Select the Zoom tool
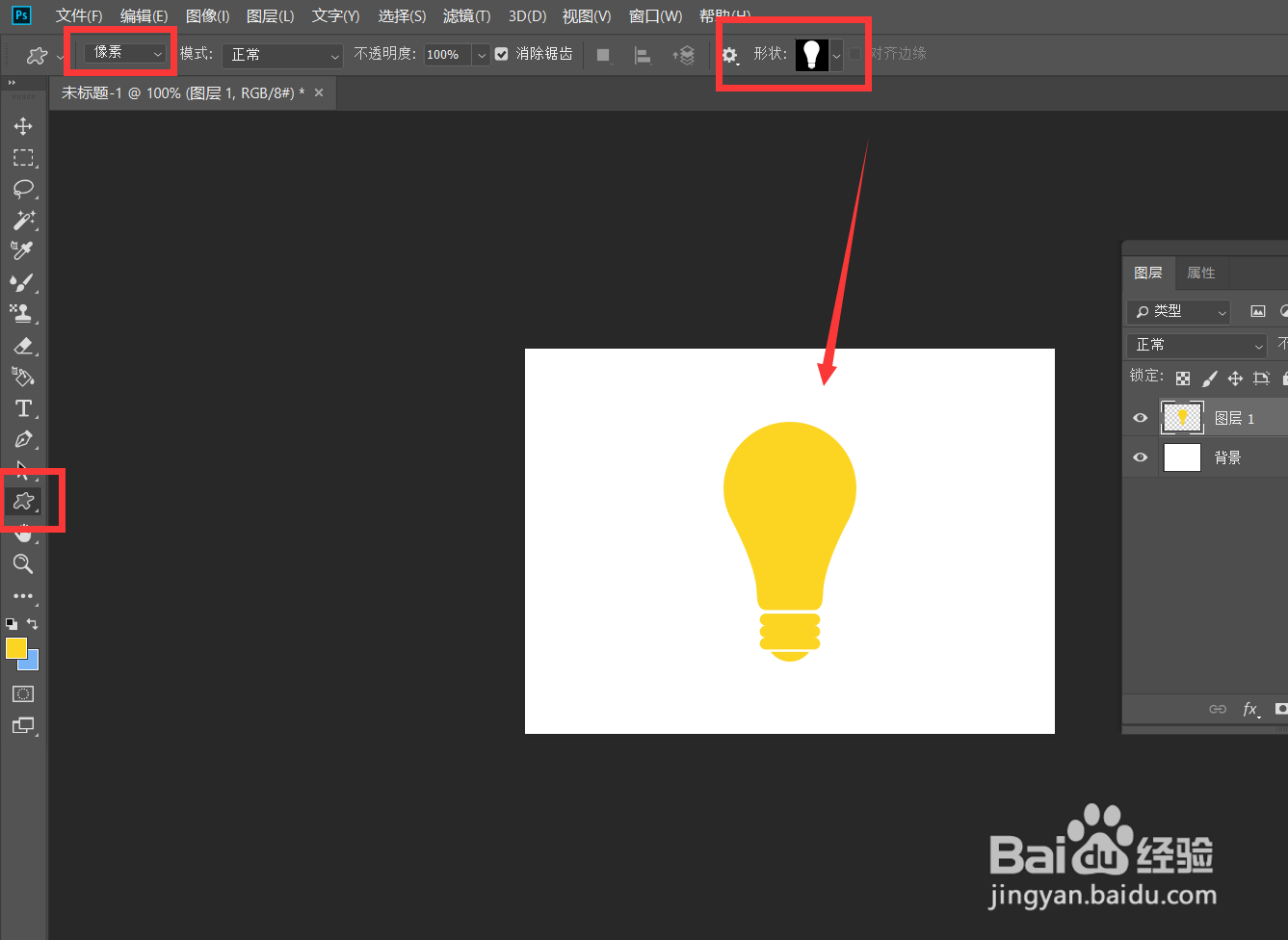The width and height of the screenshot is (1288, 940). click(23, 564)
